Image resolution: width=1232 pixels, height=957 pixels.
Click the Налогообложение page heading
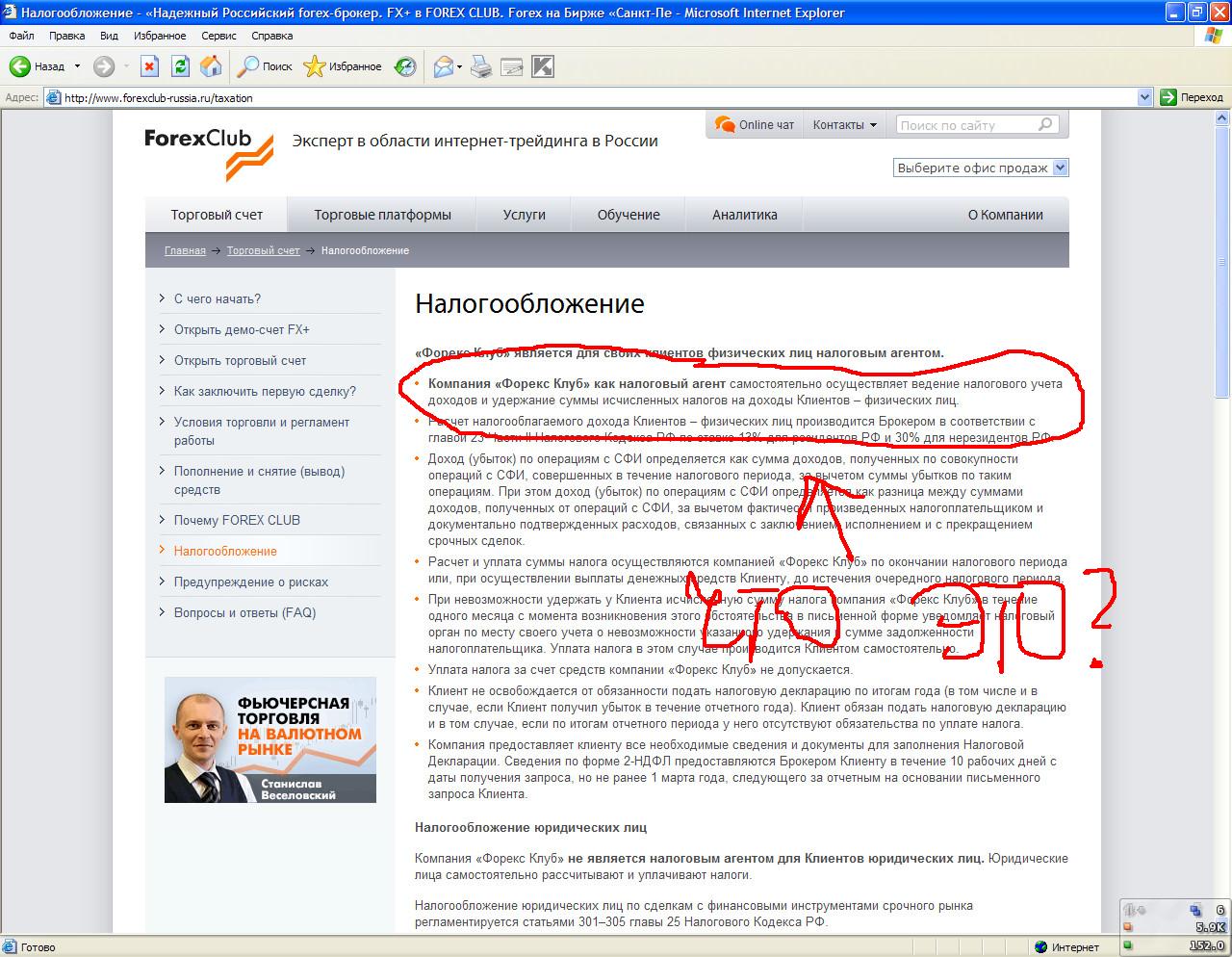pyautogui.click(x=529, y=304)
